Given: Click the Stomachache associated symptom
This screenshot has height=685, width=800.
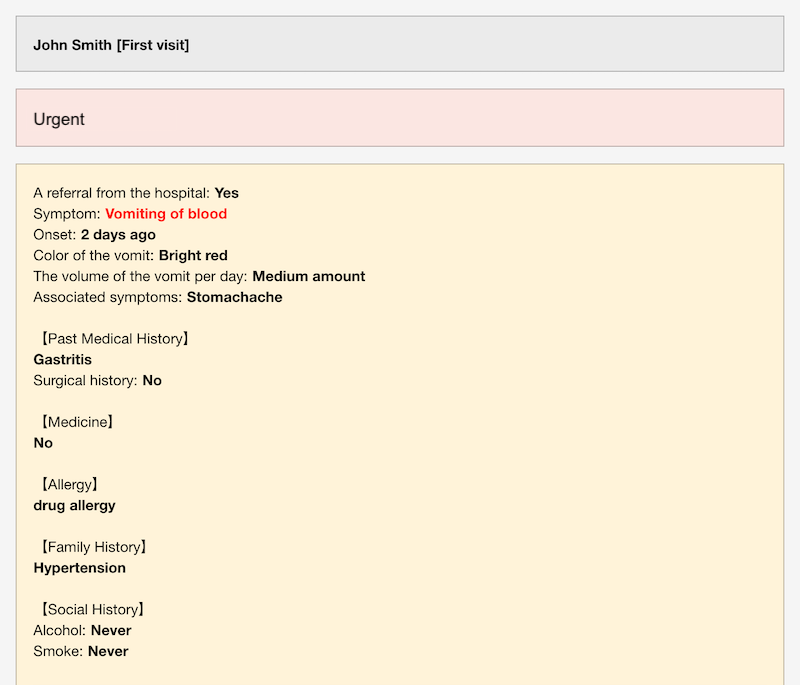Looking at the screenshot, I should pos(235,297).
